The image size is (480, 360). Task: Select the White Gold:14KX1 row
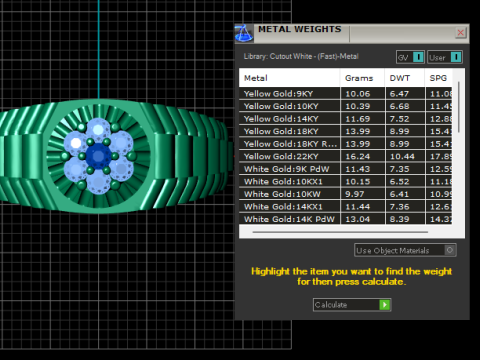[x=346, y=207]
